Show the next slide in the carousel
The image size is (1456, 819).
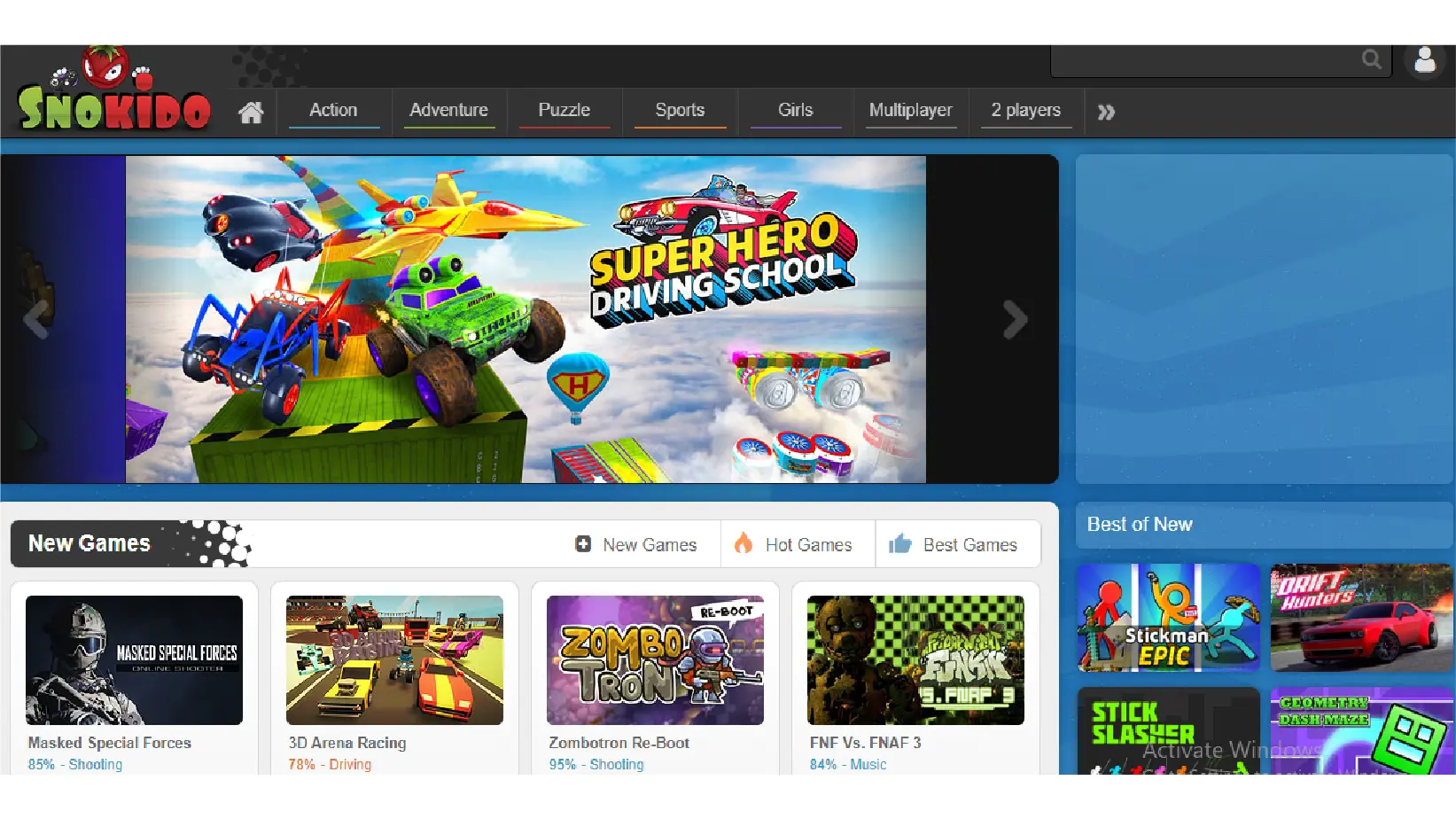[x=1016, y=320]
